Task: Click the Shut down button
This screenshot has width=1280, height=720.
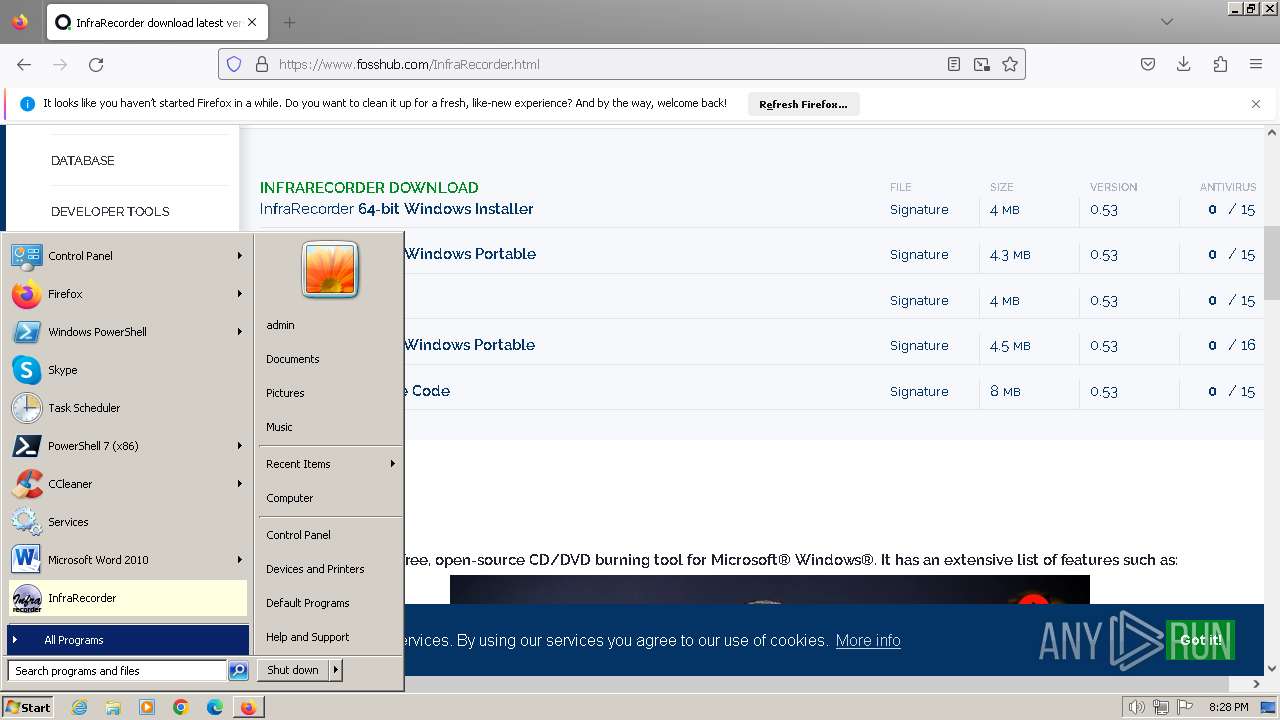Action: tap(293, 670)
